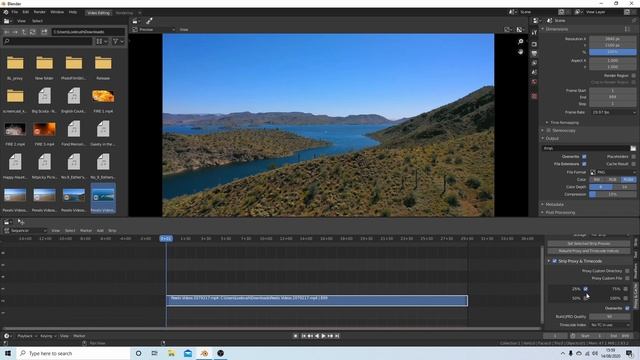Select the FIRE 3.mp4 thumbnail

44,129
